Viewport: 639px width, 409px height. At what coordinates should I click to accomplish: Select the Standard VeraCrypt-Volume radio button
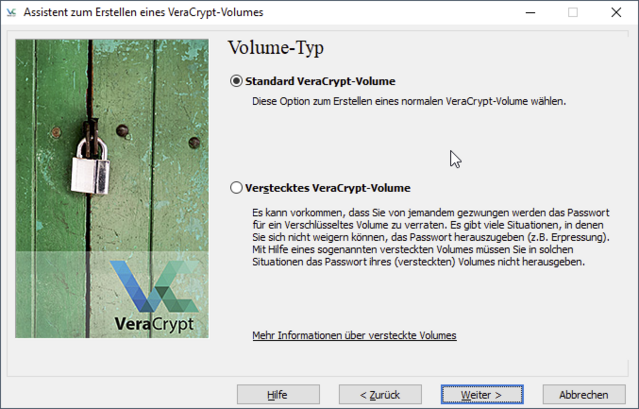coord(236,81)
